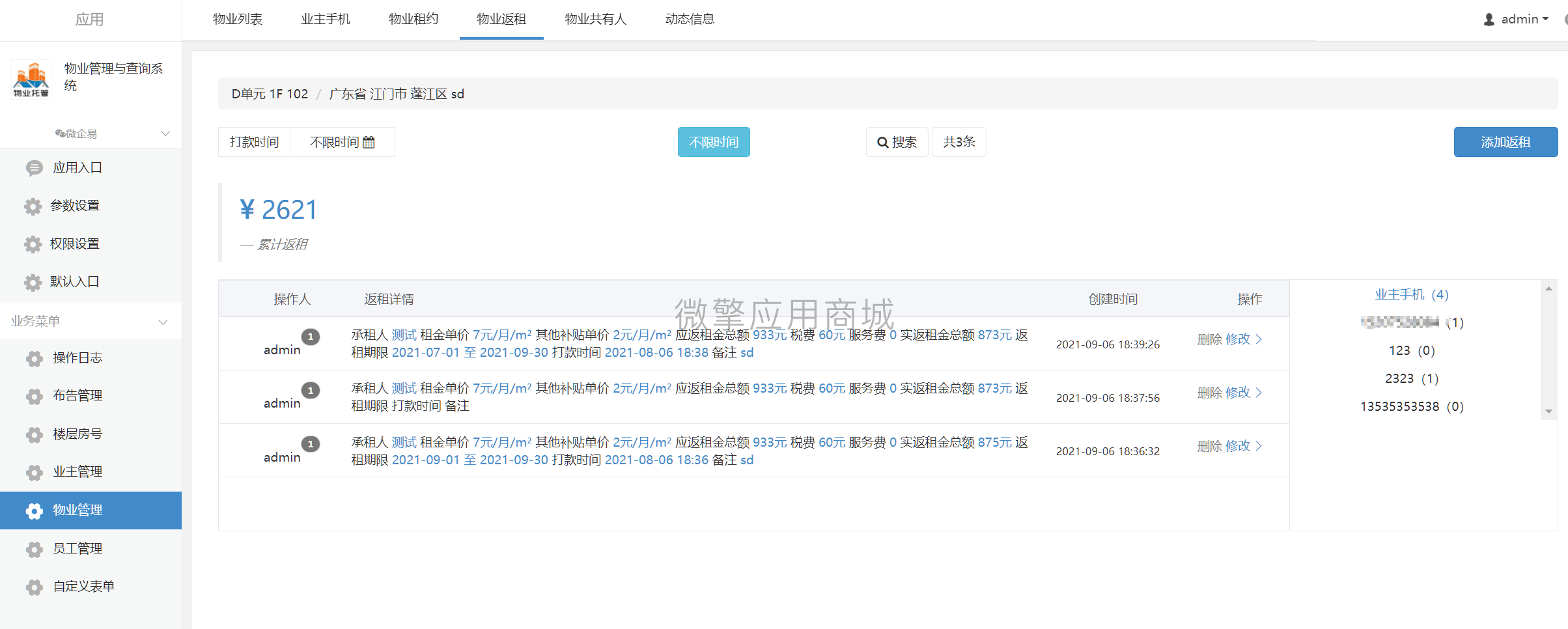1568x629 pixels.
Task: Click the 搜索 button
Action: [x=897, y=142]
